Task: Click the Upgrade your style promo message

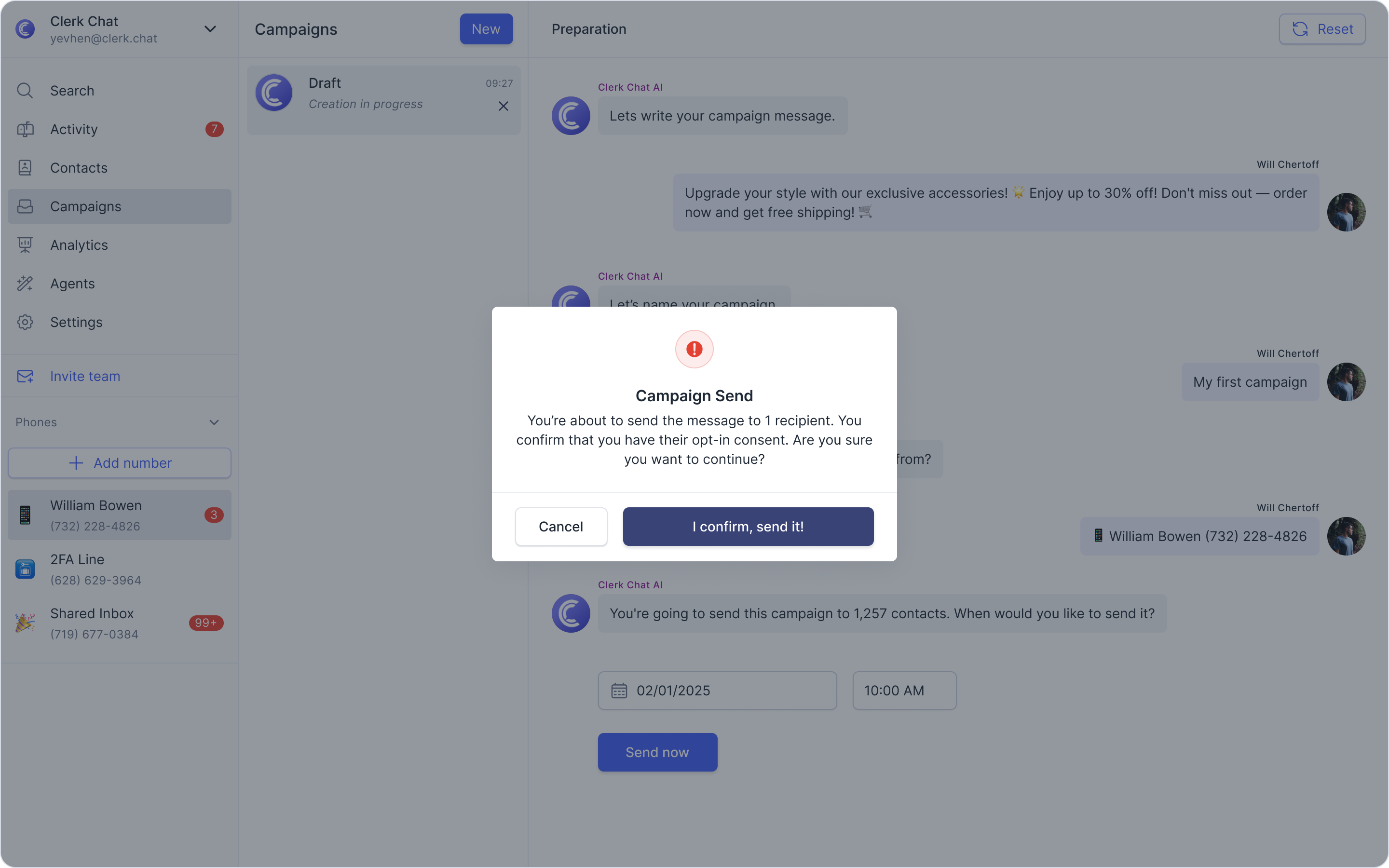Action: click(x=996, y=203)
